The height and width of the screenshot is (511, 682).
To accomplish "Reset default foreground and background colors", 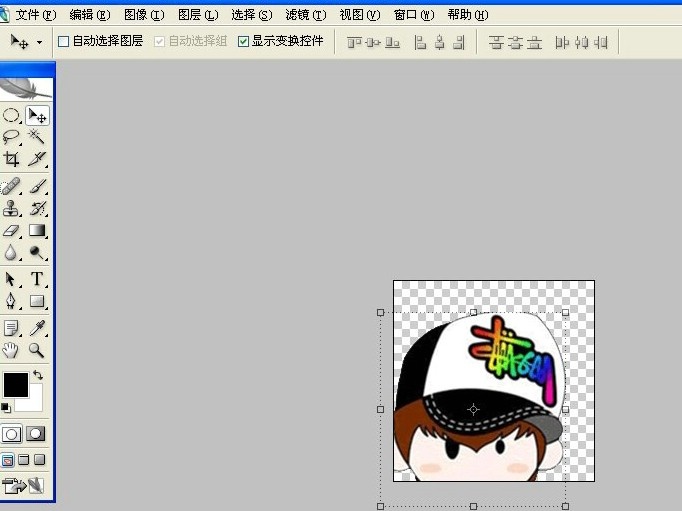I will (6, 408).
